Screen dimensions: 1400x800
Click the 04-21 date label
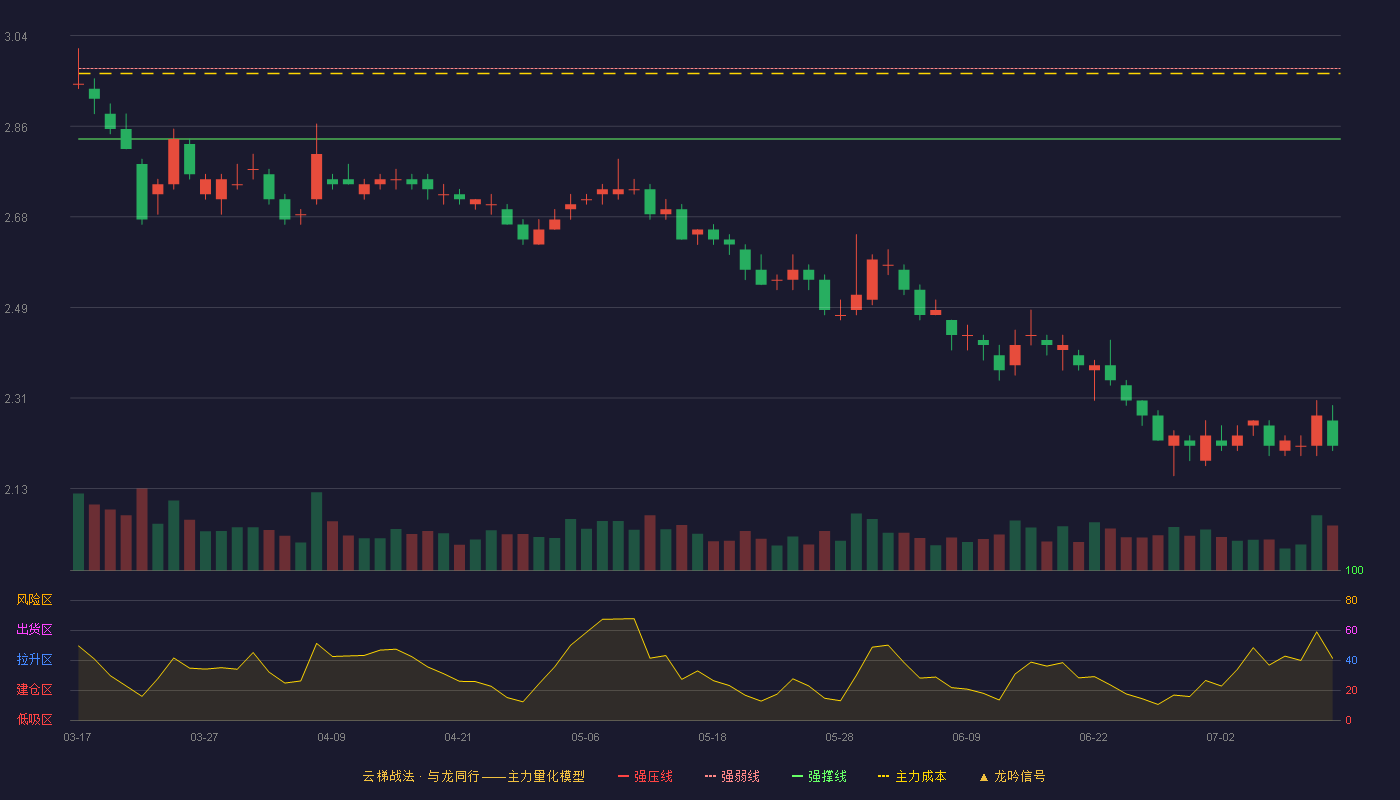pos(458,737)
